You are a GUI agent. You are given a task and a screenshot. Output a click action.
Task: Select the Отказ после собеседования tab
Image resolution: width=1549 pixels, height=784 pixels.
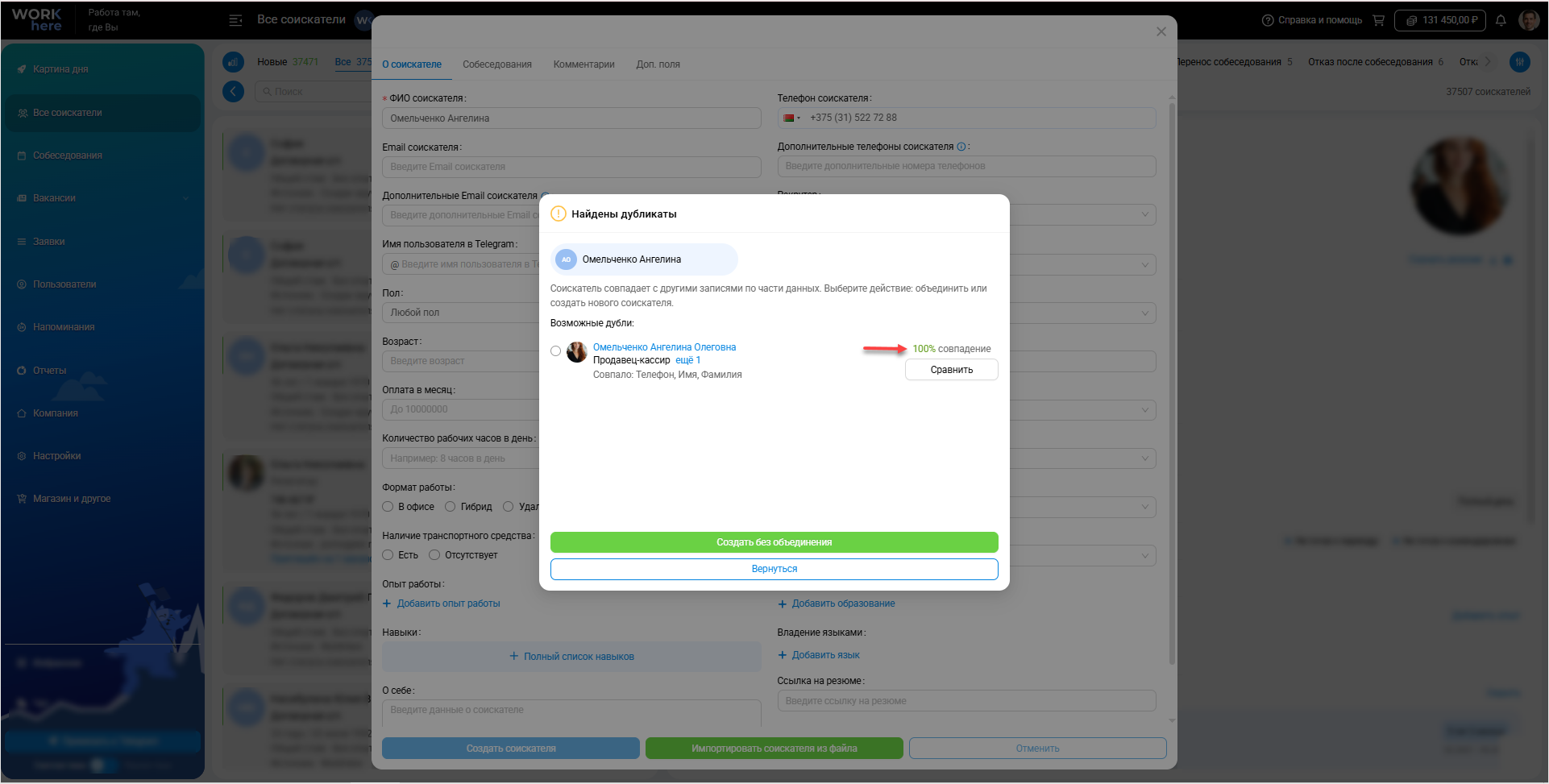pos(1376,62)
